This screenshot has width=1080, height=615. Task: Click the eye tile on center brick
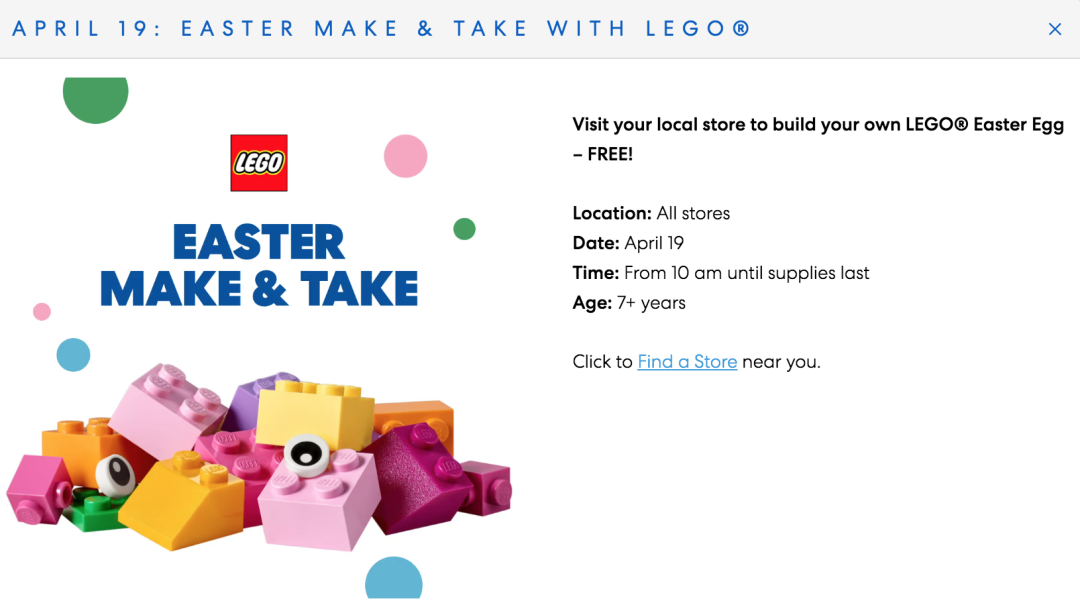pyautogui.click(x=307, y=455)
